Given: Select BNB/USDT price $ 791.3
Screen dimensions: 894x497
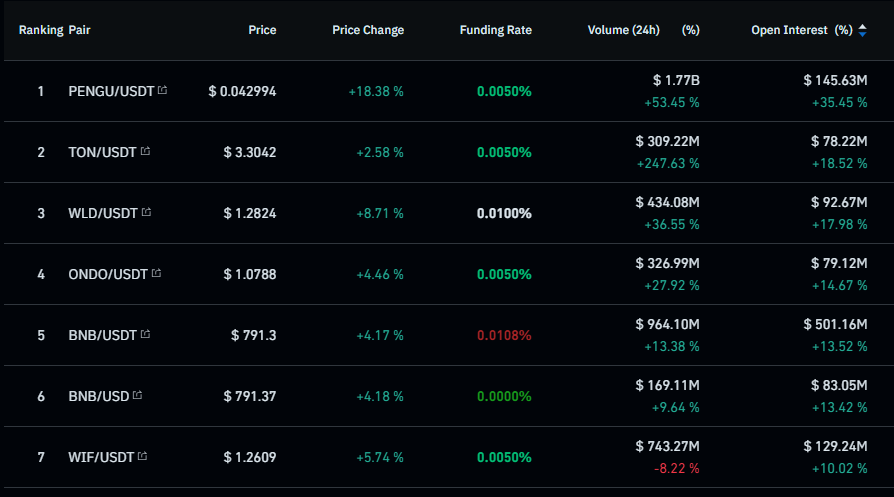Looking at the screenshot, I should click(254, 335).
